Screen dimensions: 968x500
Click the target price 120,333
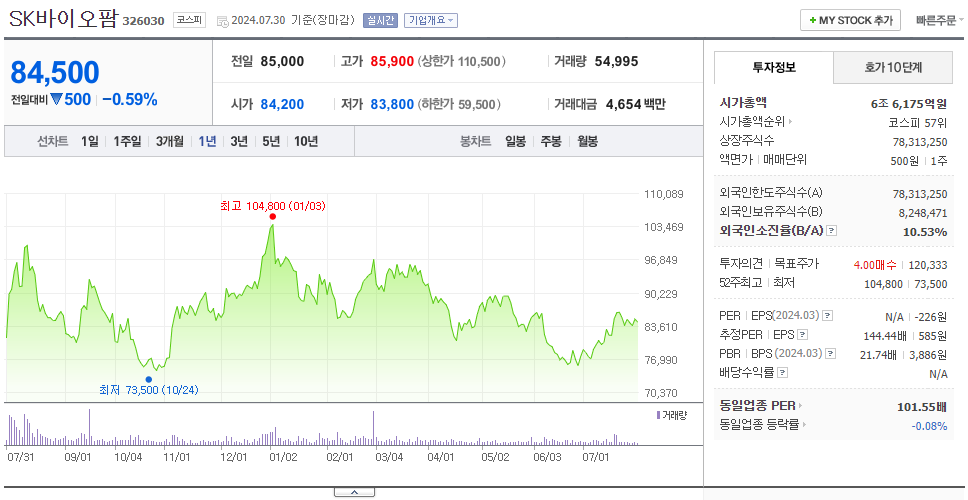[x=927, y=265]
